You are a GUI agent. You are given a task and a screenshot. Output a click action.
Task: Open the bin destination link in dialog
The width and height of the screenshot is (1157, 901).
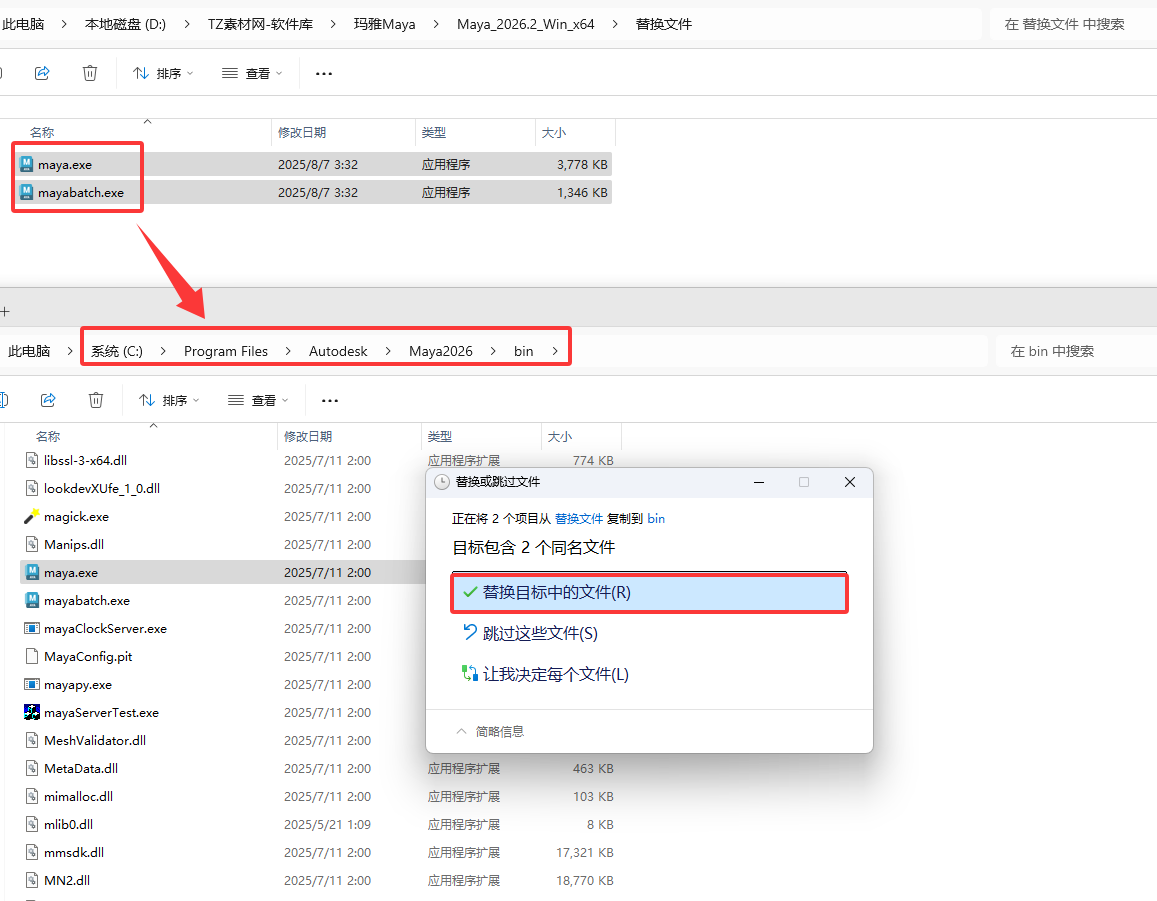click(x=656, y=519)
